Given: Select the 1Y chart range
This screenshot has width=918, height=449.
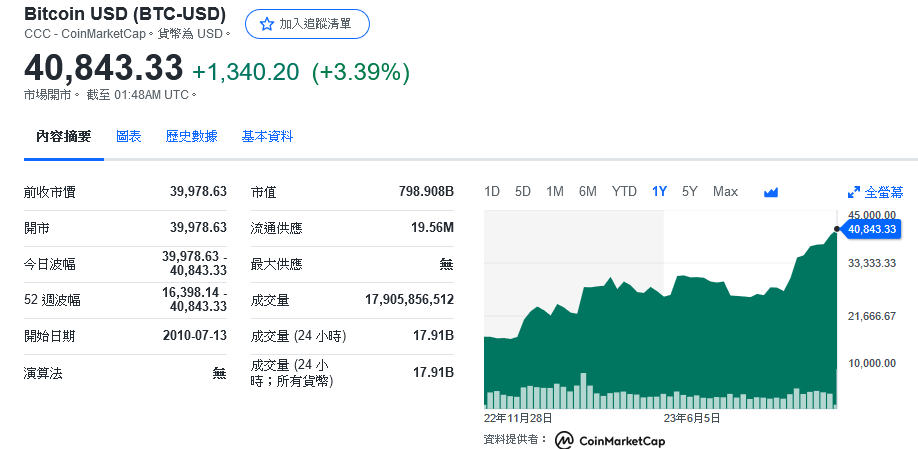Looking at the screenshot, I should coord(659,191).
